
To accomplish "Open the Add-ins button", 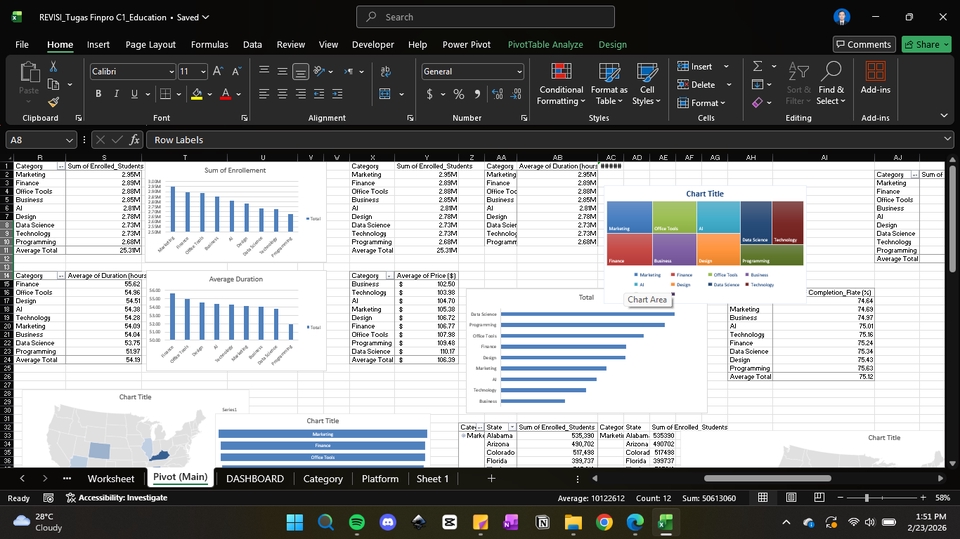I will click(875, 78).
